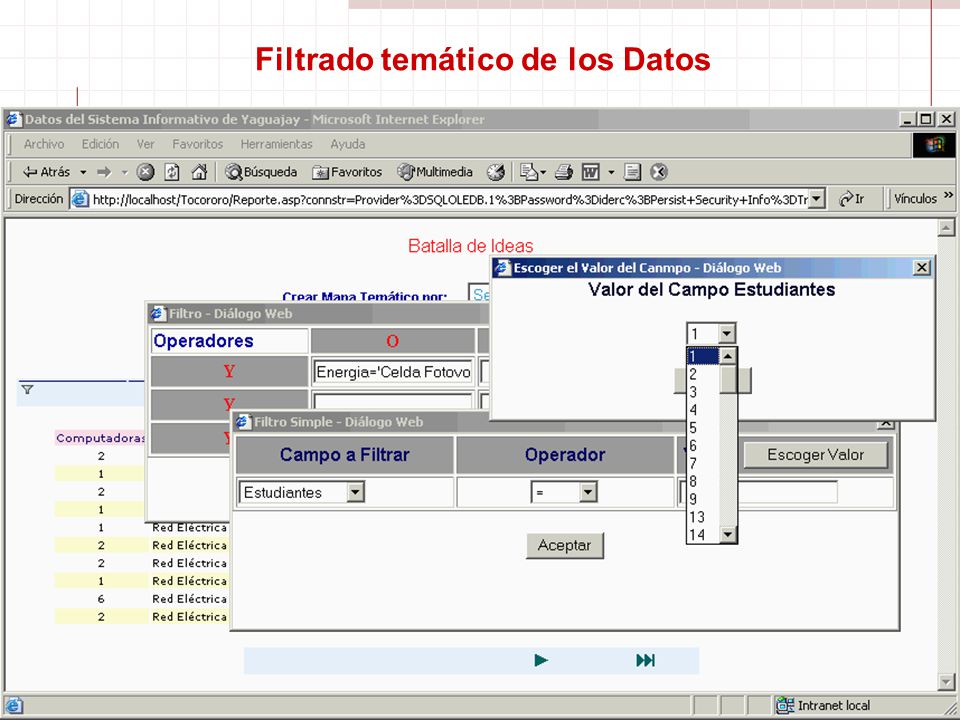Viewport: 960px width, 720px height.
Task: Open the Favoritos menu in the menu bar
Action: click(x=197, y=144)
